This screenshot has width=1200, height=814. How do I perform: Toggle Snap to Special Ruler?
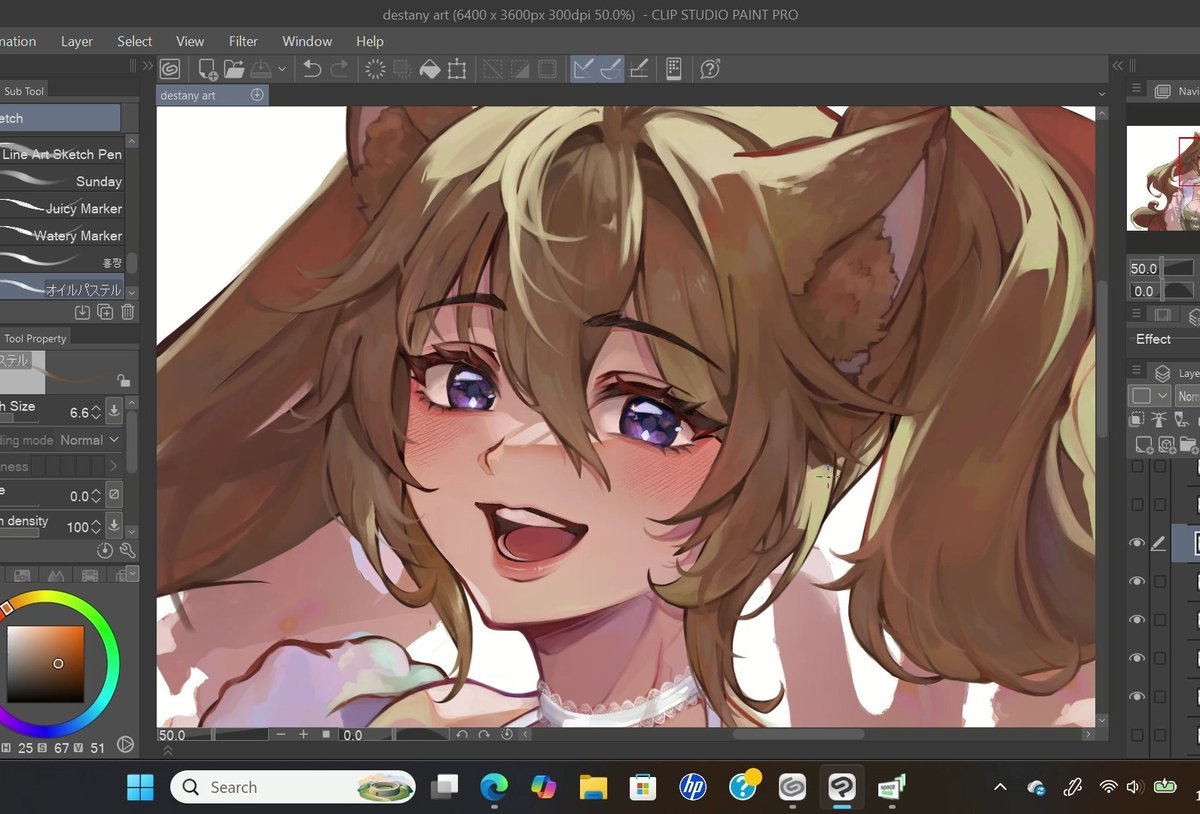610,69
